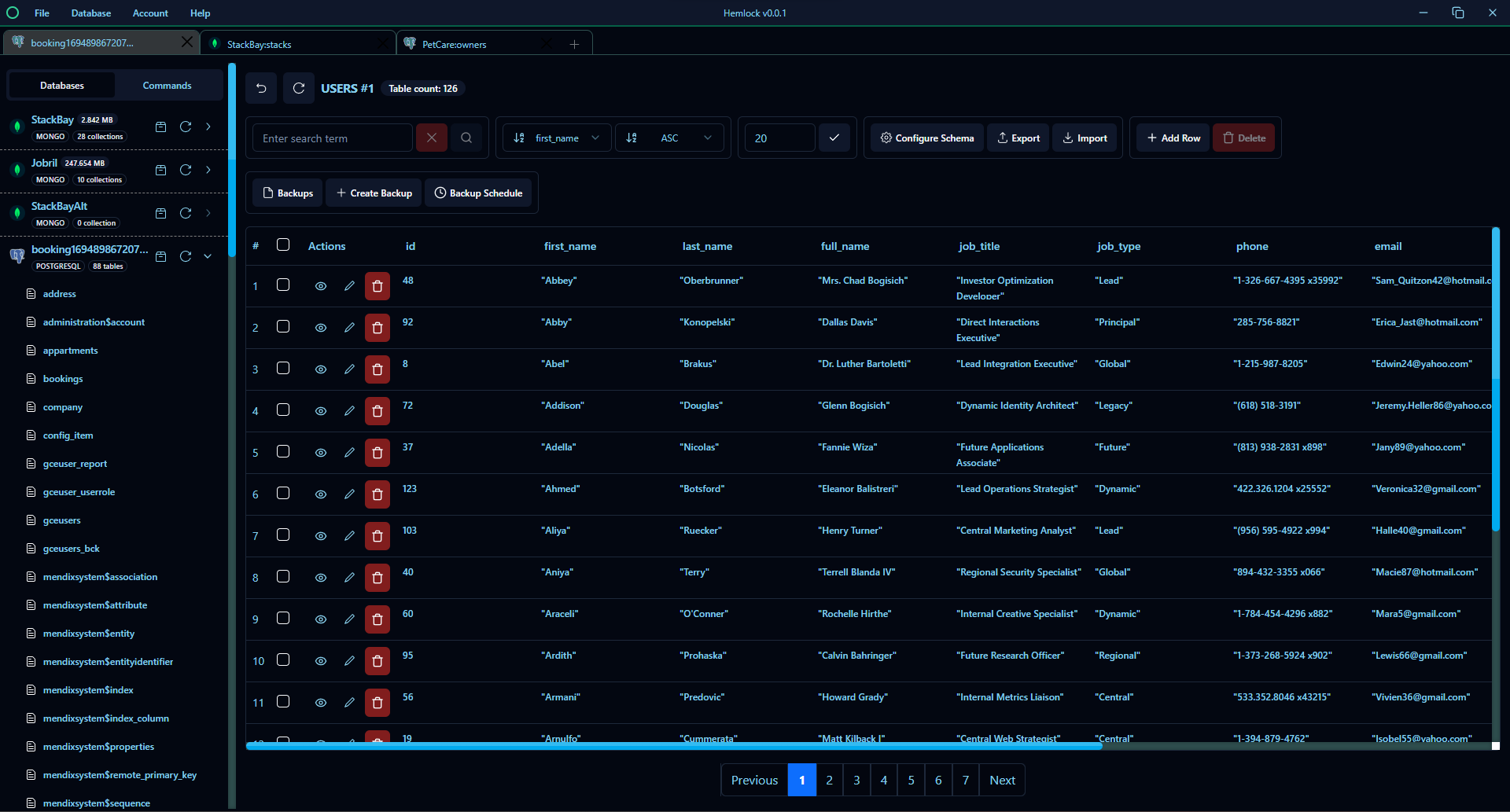Click the Create Backup button
This screenshot has height=812, width=1510.
[x=374, y=193]
